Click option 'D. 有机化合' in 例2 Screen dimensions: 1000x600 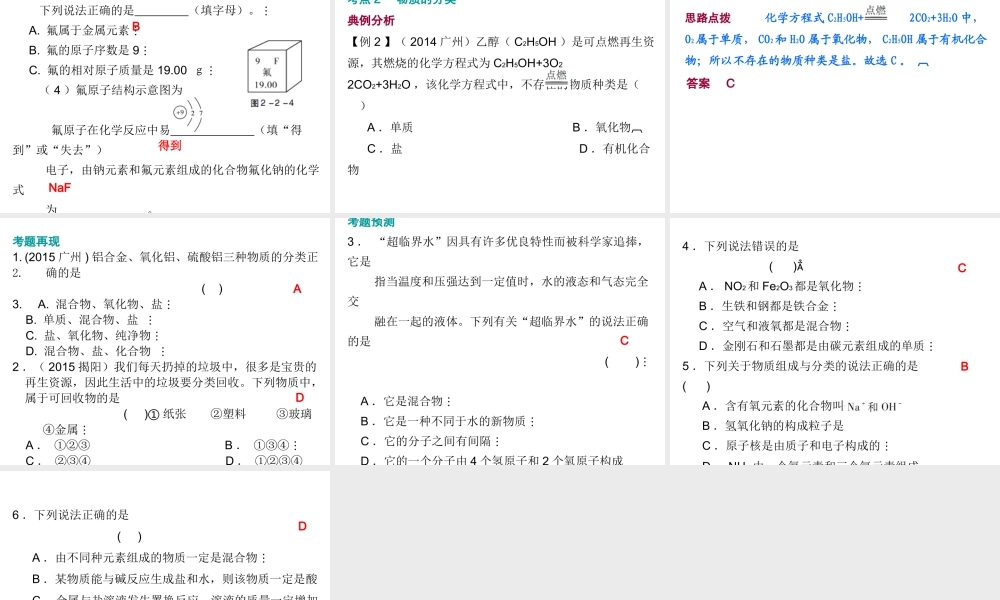click(615, 149)
